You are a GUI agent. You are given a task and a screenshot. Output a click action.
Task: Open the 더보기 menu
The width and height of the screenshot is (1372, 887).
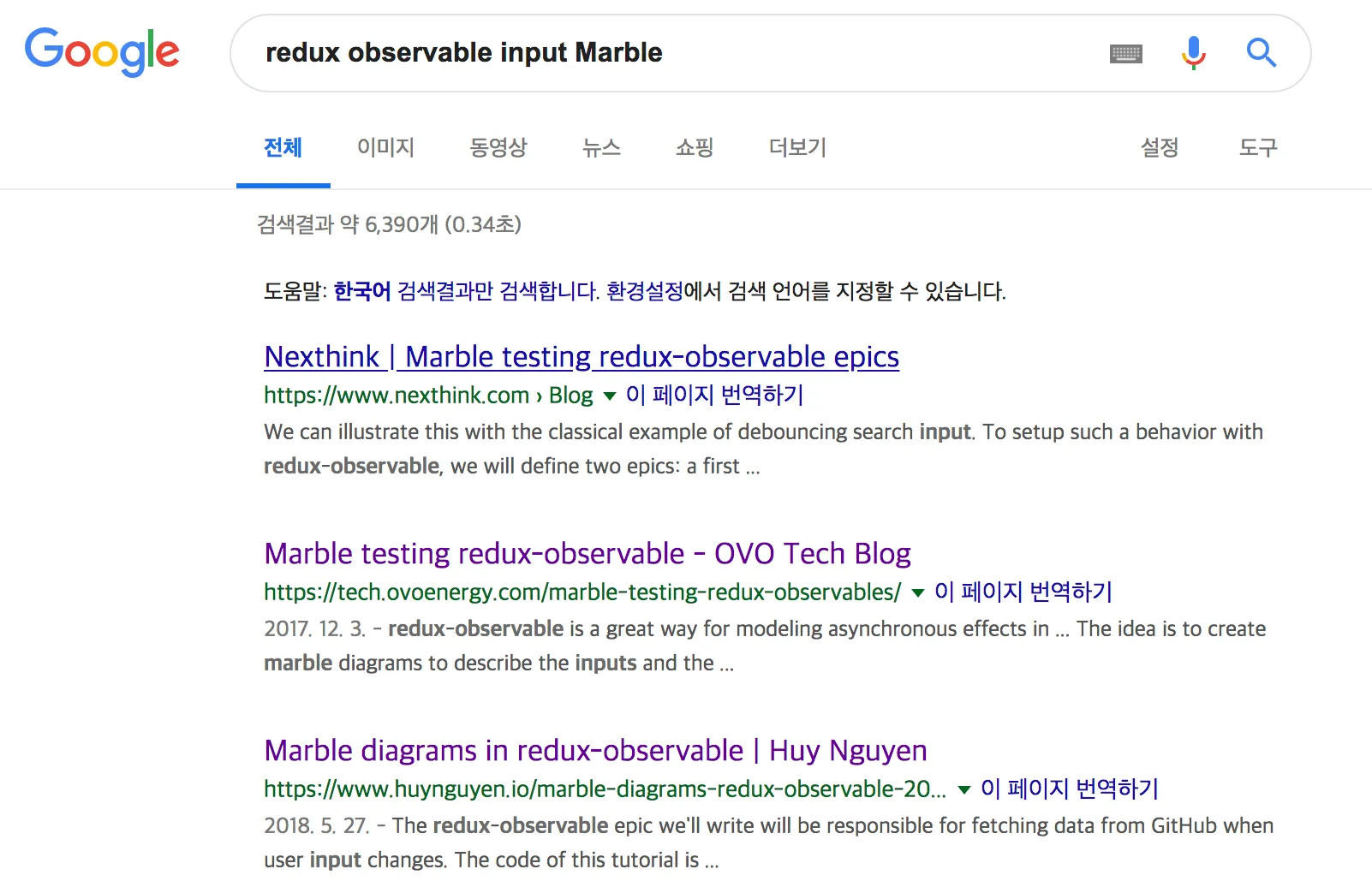click(797, 147)
